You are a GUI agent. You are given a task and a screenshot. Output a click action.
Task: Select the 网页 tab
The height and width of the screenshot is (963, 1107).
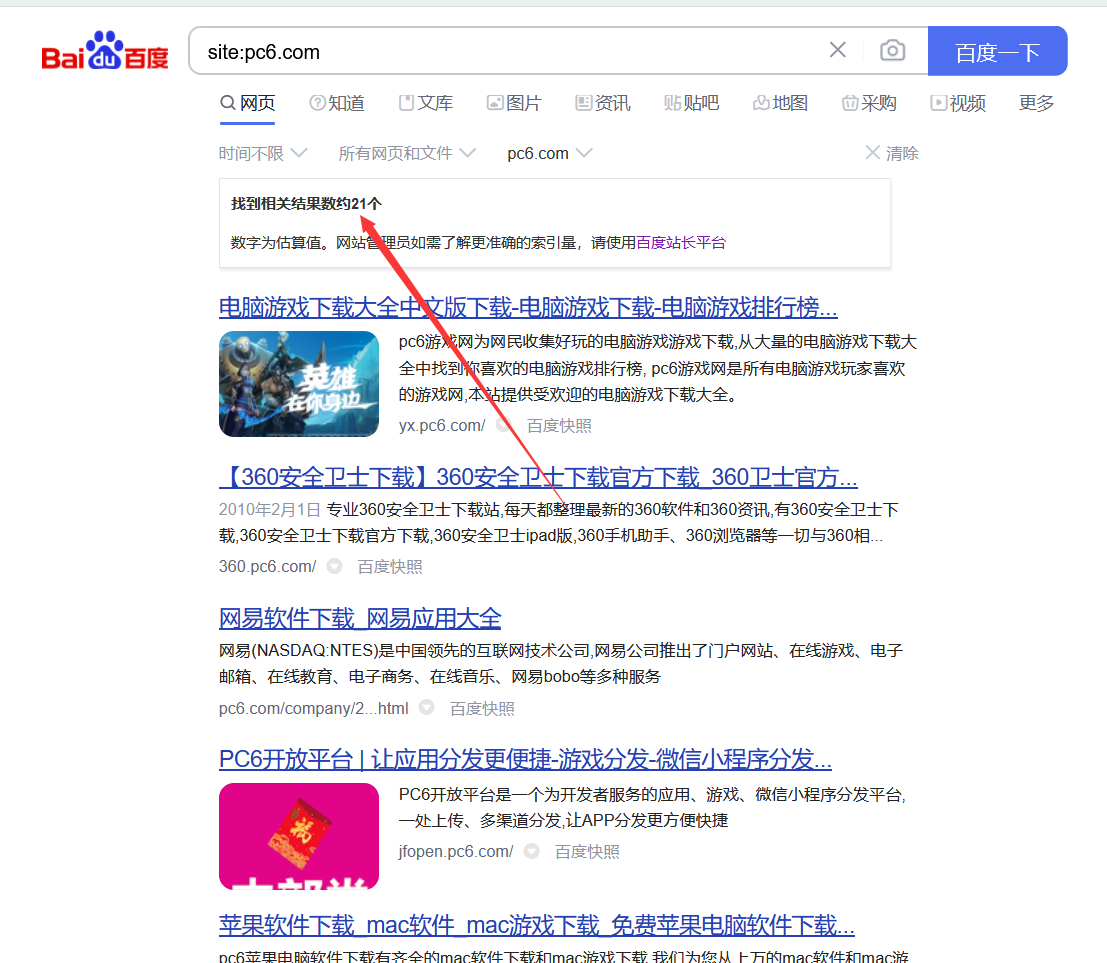click(247, 103)
